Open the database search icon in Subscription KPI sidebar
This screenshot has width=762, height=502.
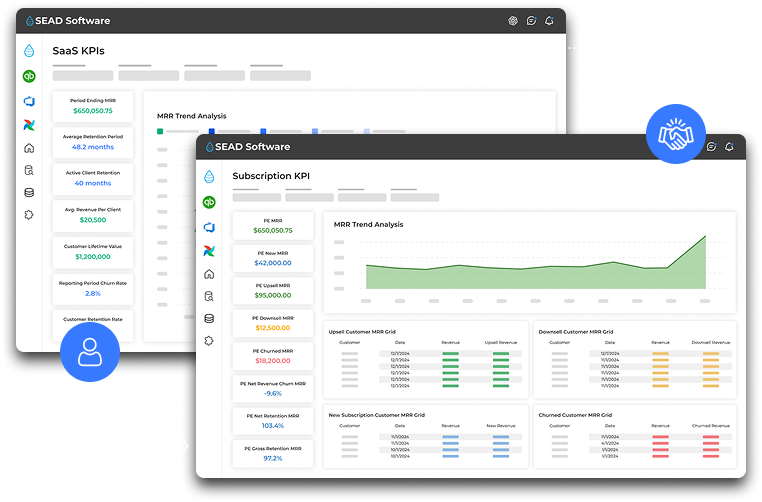tap(209, 296)
